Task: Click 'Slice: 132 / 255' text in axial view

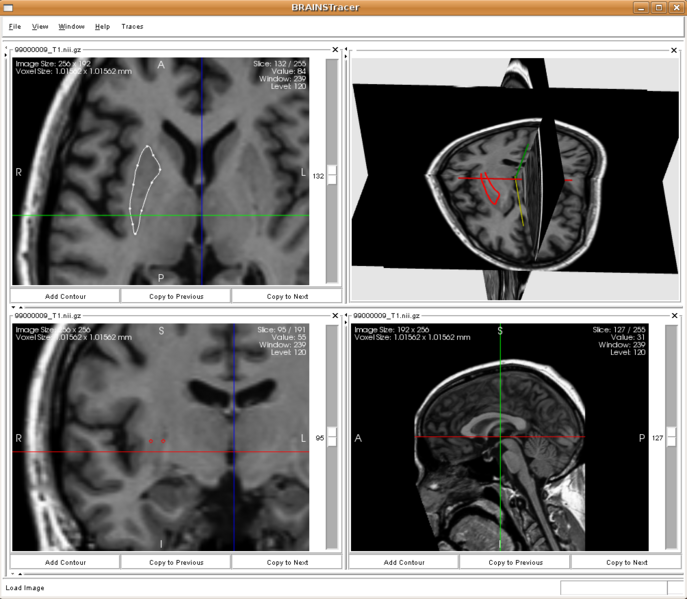Action: click(280, 64)
